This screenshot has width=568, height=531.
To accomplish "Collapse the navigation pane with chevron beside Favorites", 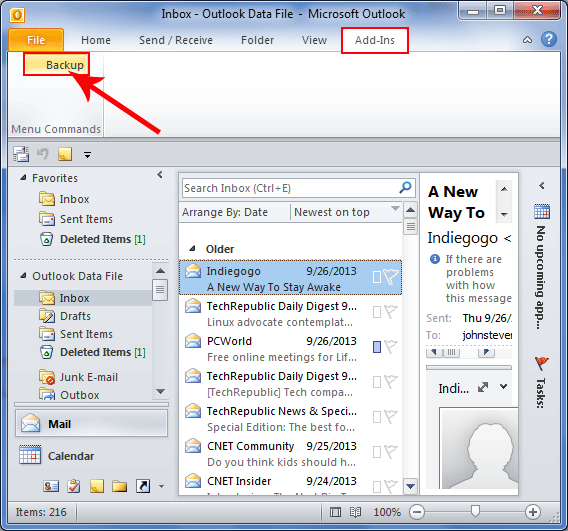I will [160, 175].
